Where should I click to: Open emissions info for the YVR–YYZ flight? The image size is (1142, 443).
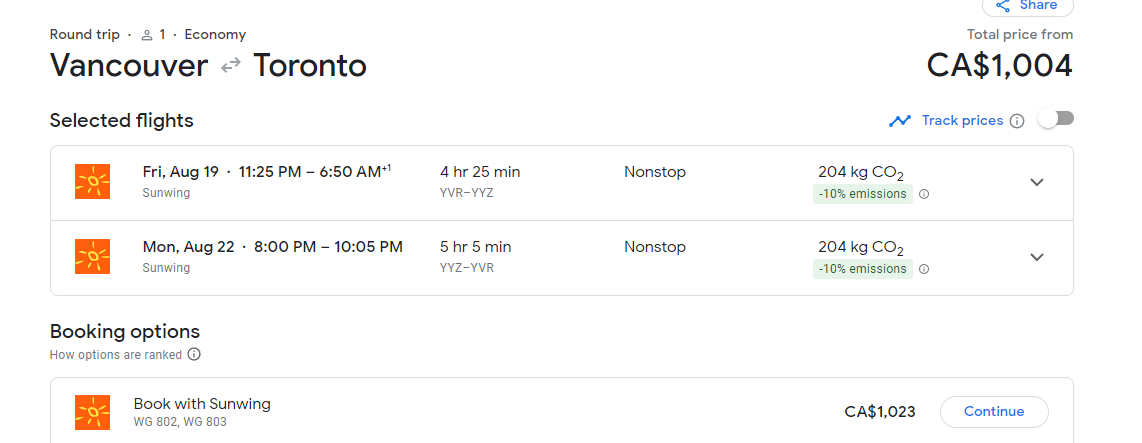click(924, 194)
